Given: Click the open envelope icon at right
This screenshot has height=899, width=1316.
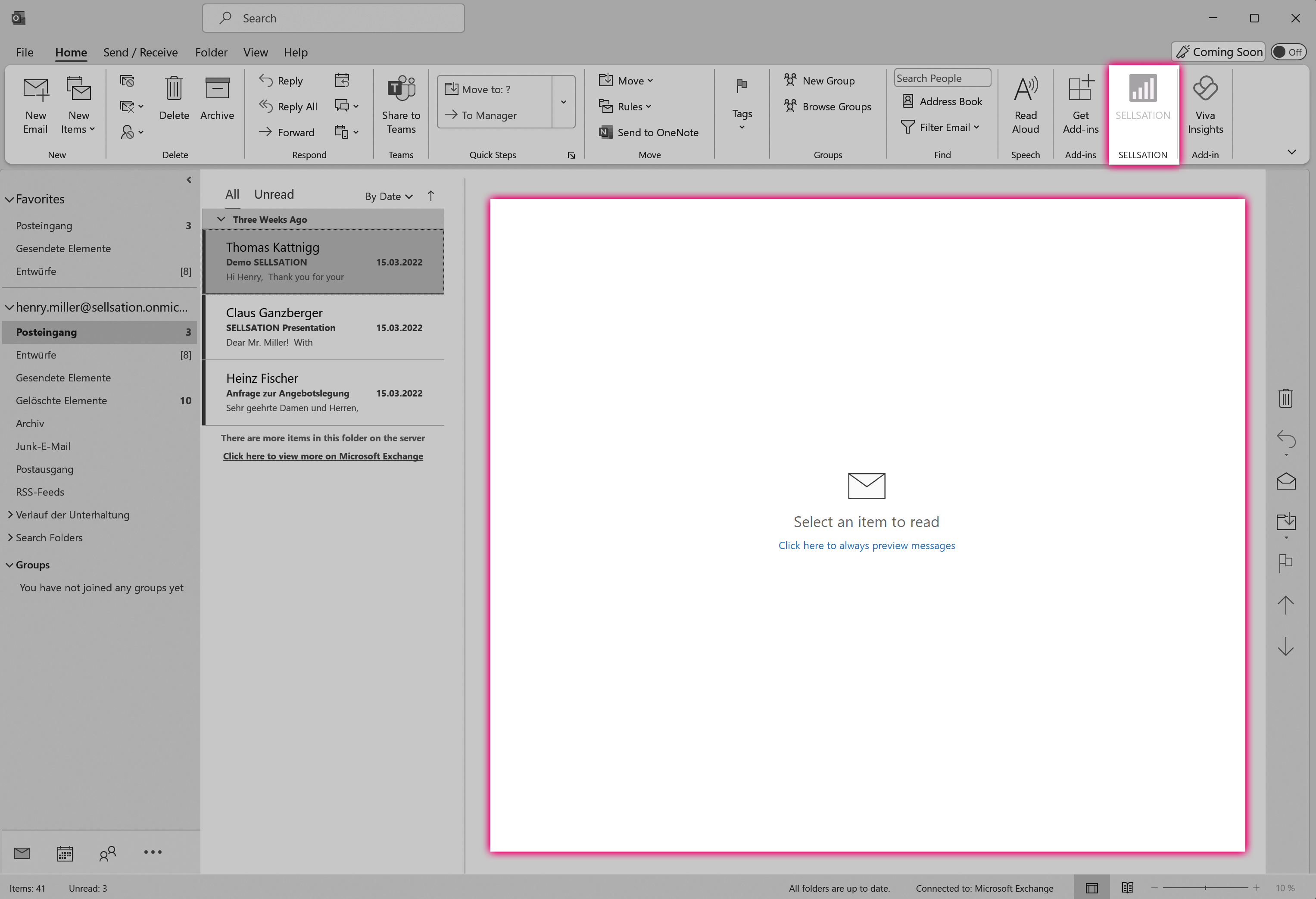Looking at the screenshot, I should (x=1285, y=481).
